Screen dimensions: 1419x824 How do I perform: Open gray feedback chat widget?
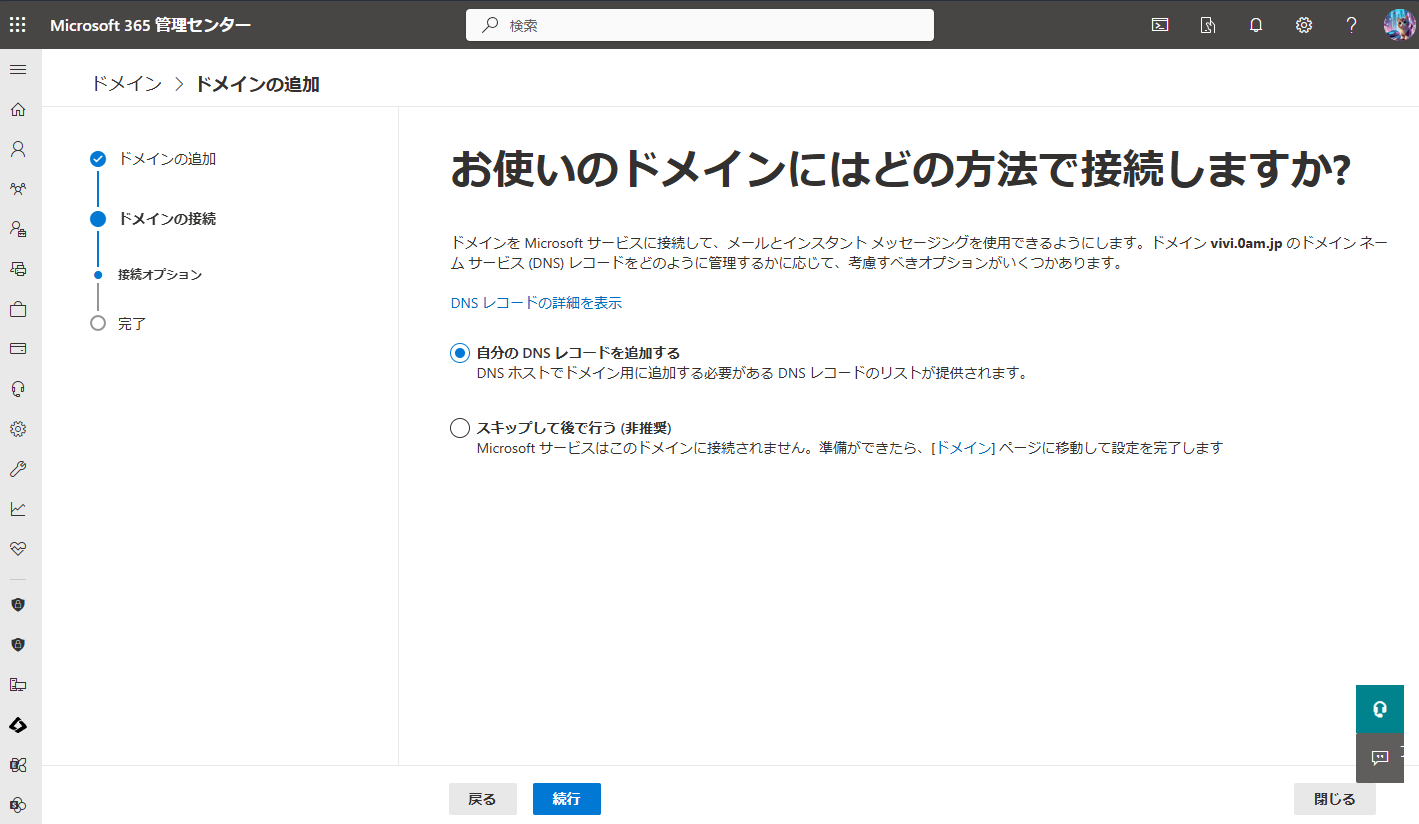[1380, 758]
